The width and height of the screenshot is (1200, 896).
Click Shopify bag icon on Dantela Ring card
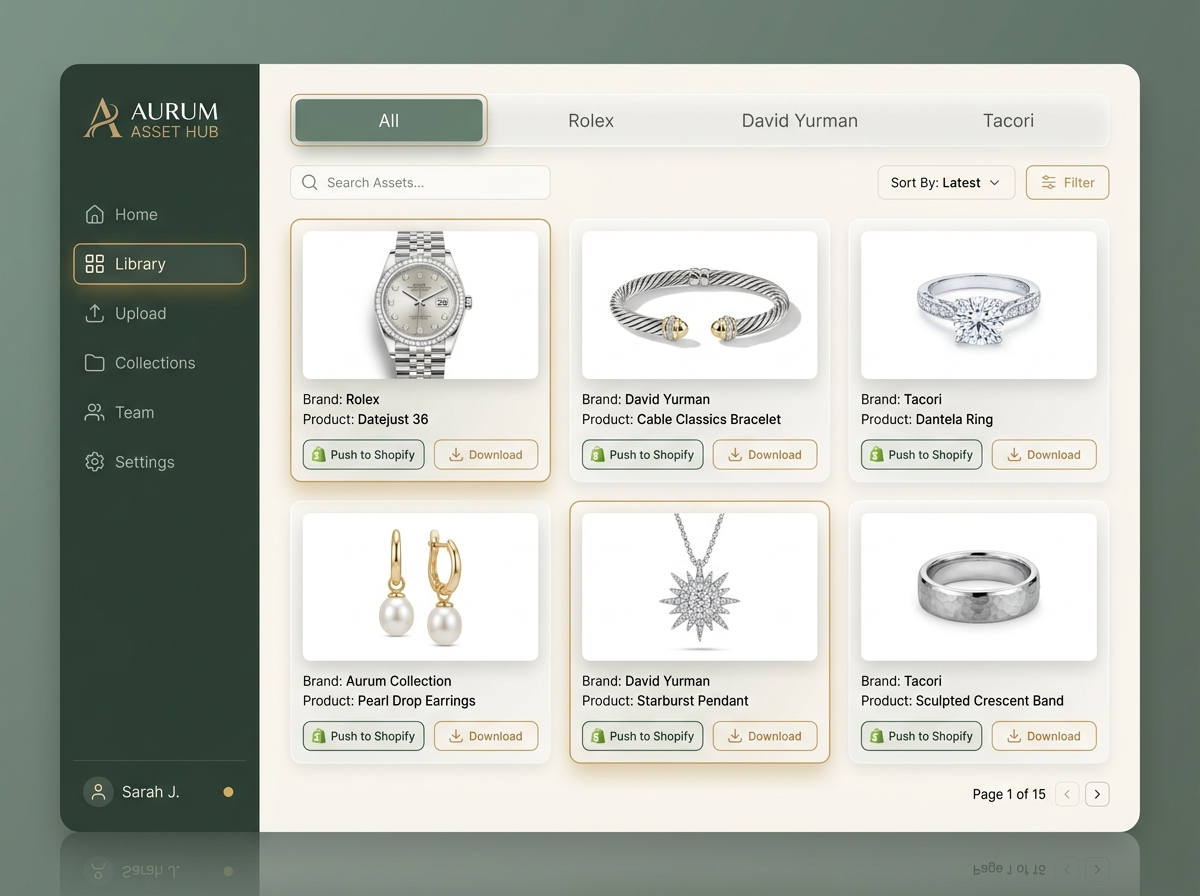tap(876, 454)
